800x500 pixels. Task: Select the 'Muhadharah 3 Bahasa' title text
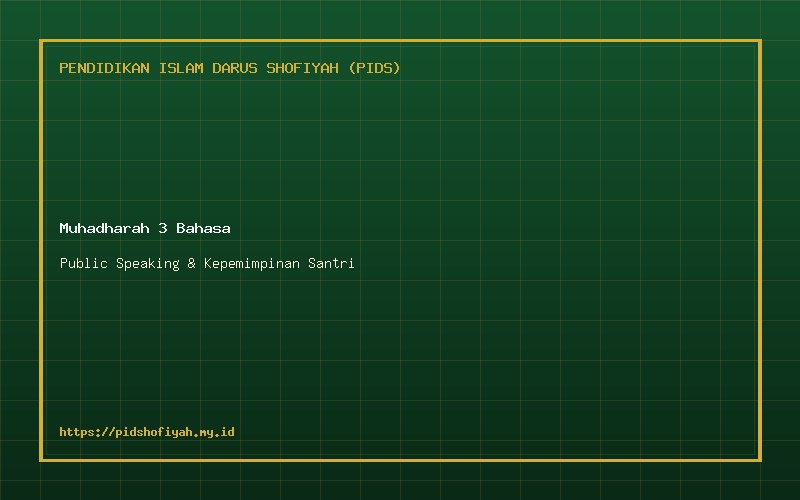pyautogui.click(x=145, y=228)
